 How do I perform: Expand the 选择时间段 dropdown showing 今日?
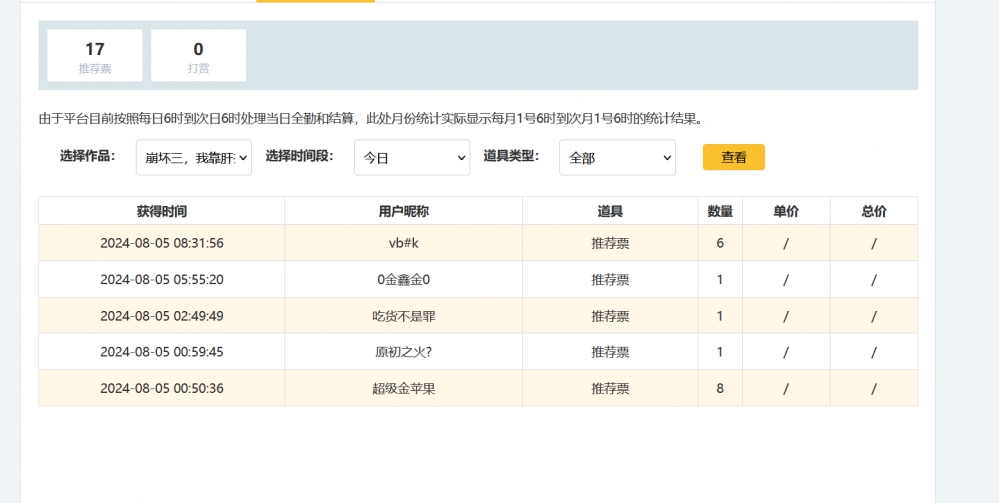click(411, 157)
